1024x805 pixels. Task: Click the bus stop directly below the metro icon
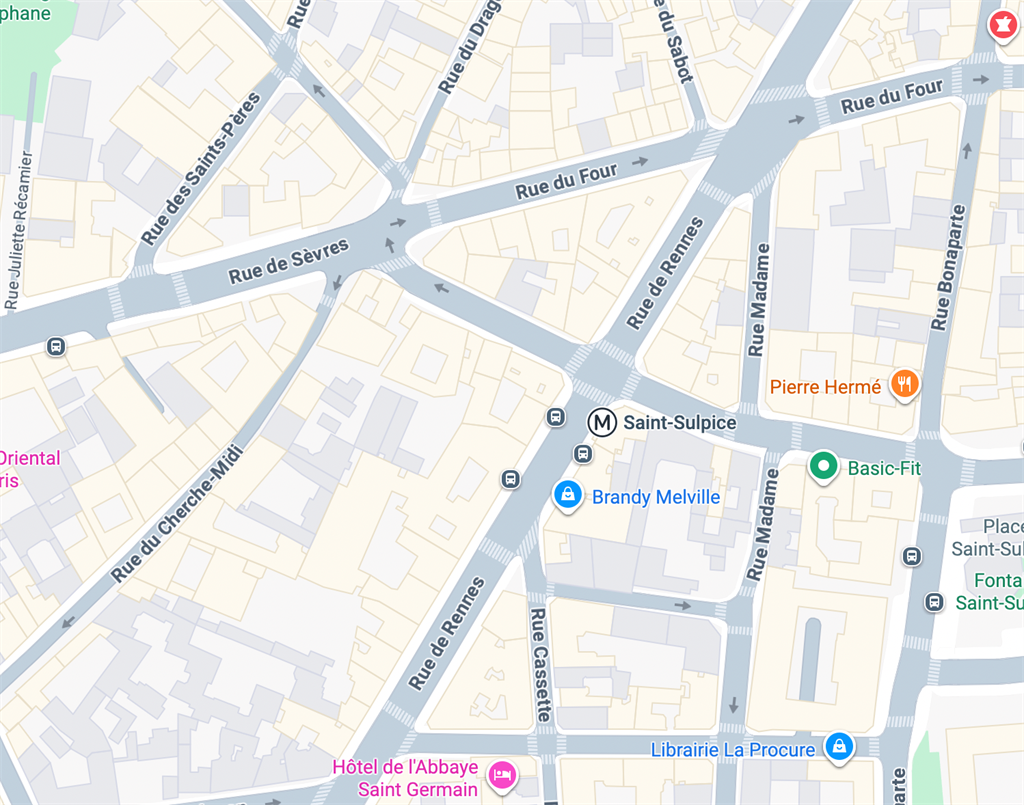click(583, 453)
